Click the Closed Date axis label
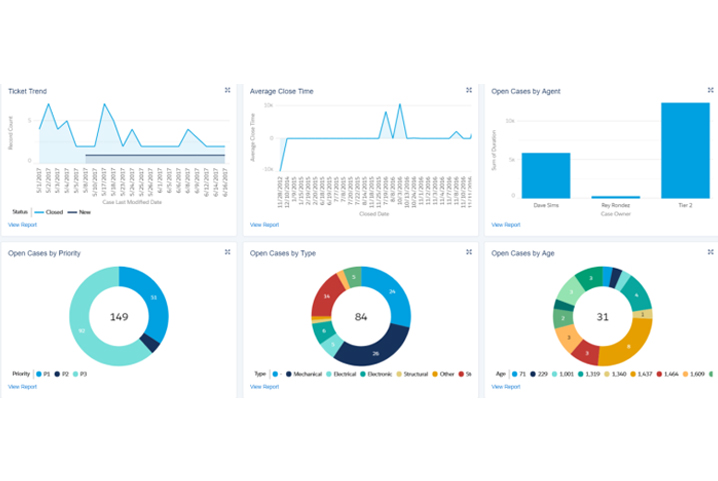Image resolution: width=718 pixels, height=481 pixels. tap(374, 214)
